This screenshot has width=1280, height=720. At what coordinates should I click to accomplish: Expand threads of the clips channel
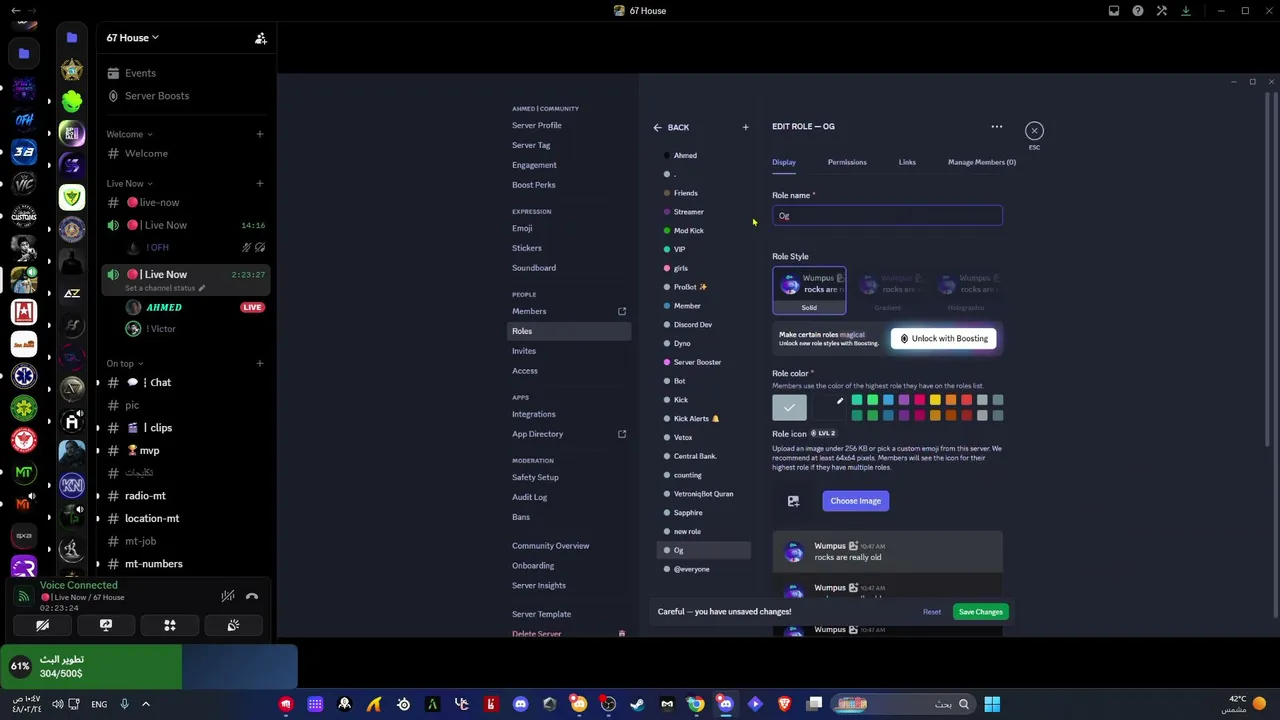pos(98,428)
